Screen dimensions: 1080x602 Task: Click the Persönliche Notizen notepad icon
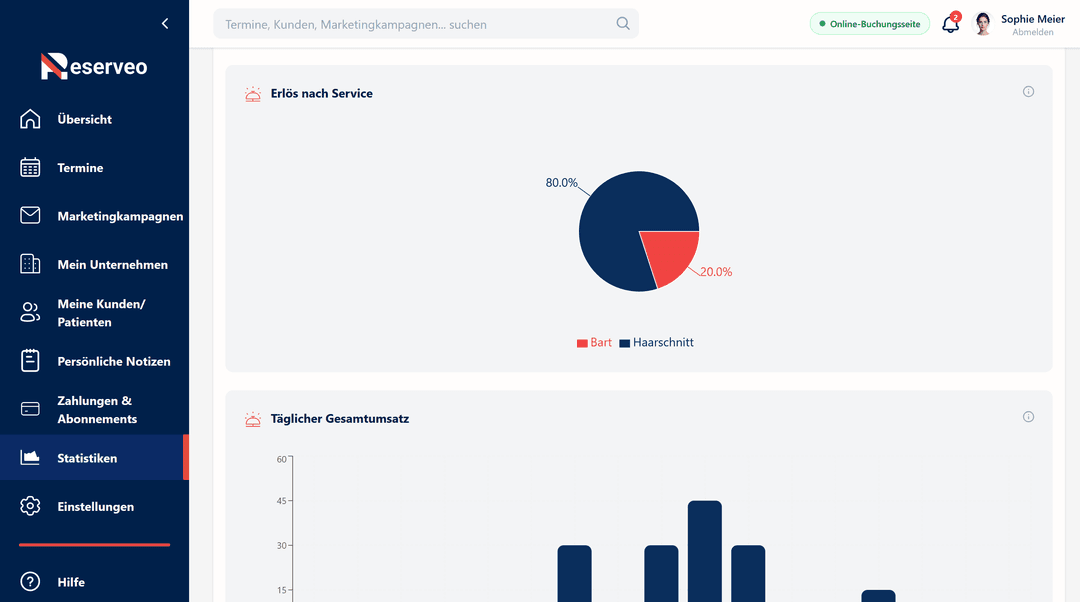[x=30, y=361]
